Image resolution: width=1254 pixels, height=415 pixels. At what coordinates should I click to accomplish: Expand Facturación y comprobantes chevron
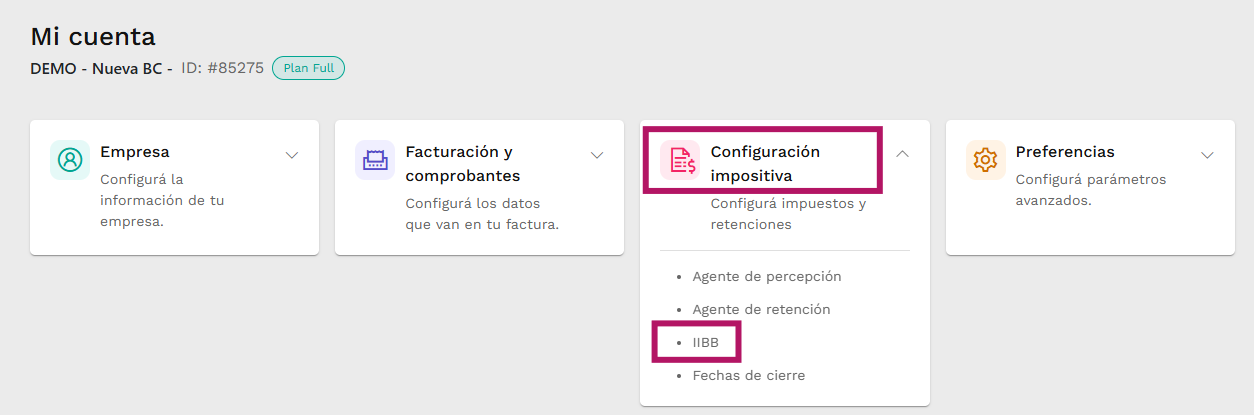[x=597, y=155]
